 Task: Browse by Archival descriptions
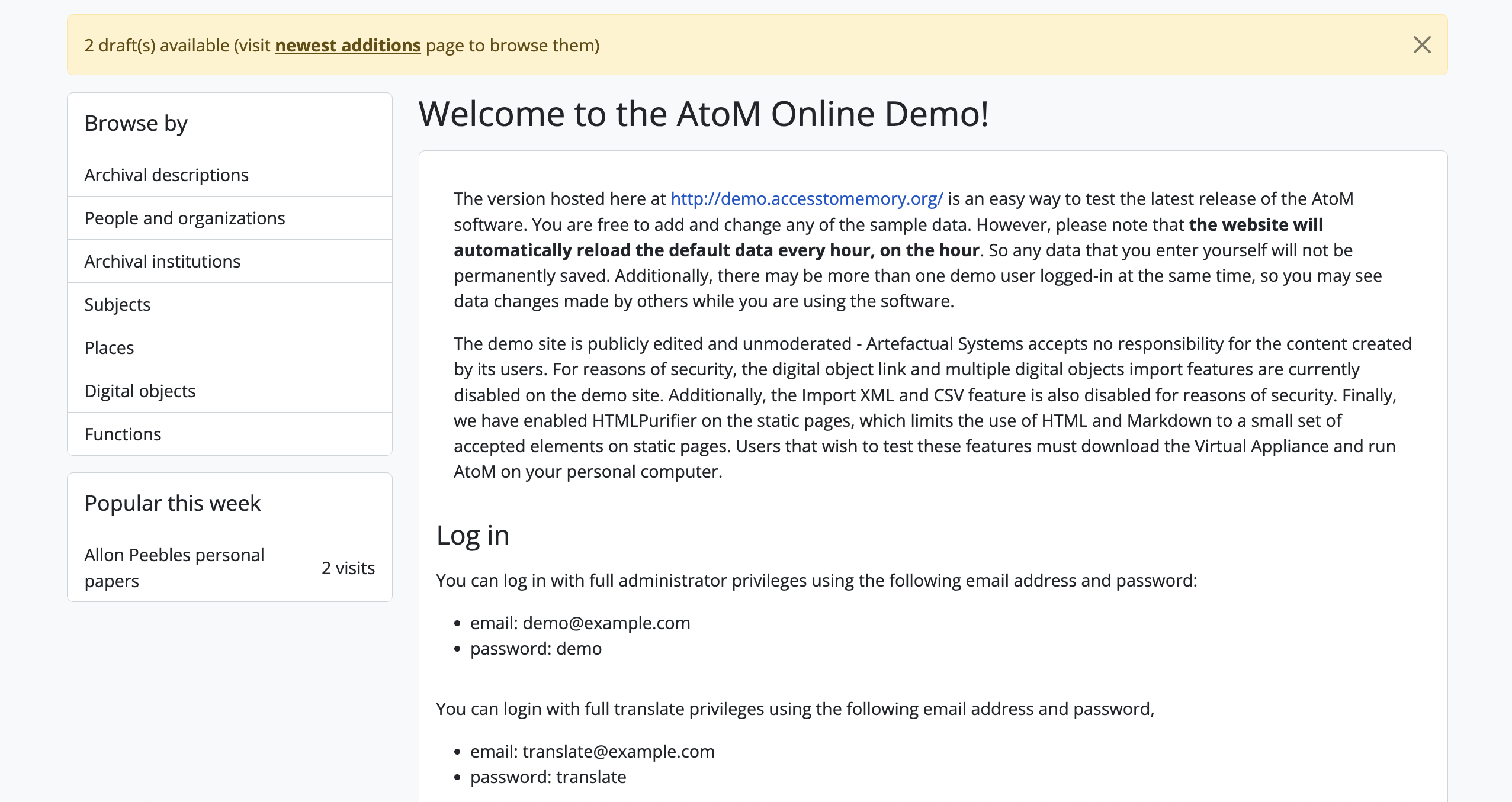coord(166,175)
